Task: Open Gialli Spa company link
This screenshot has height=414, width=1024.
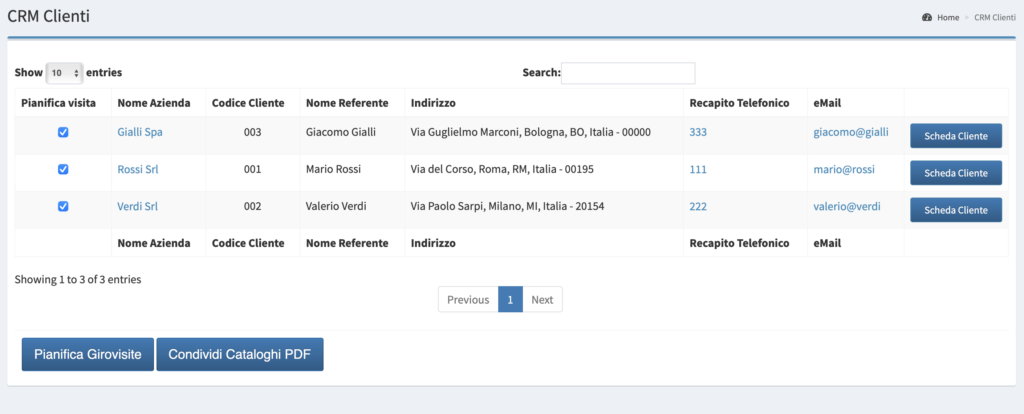Action: click(140, 132)
